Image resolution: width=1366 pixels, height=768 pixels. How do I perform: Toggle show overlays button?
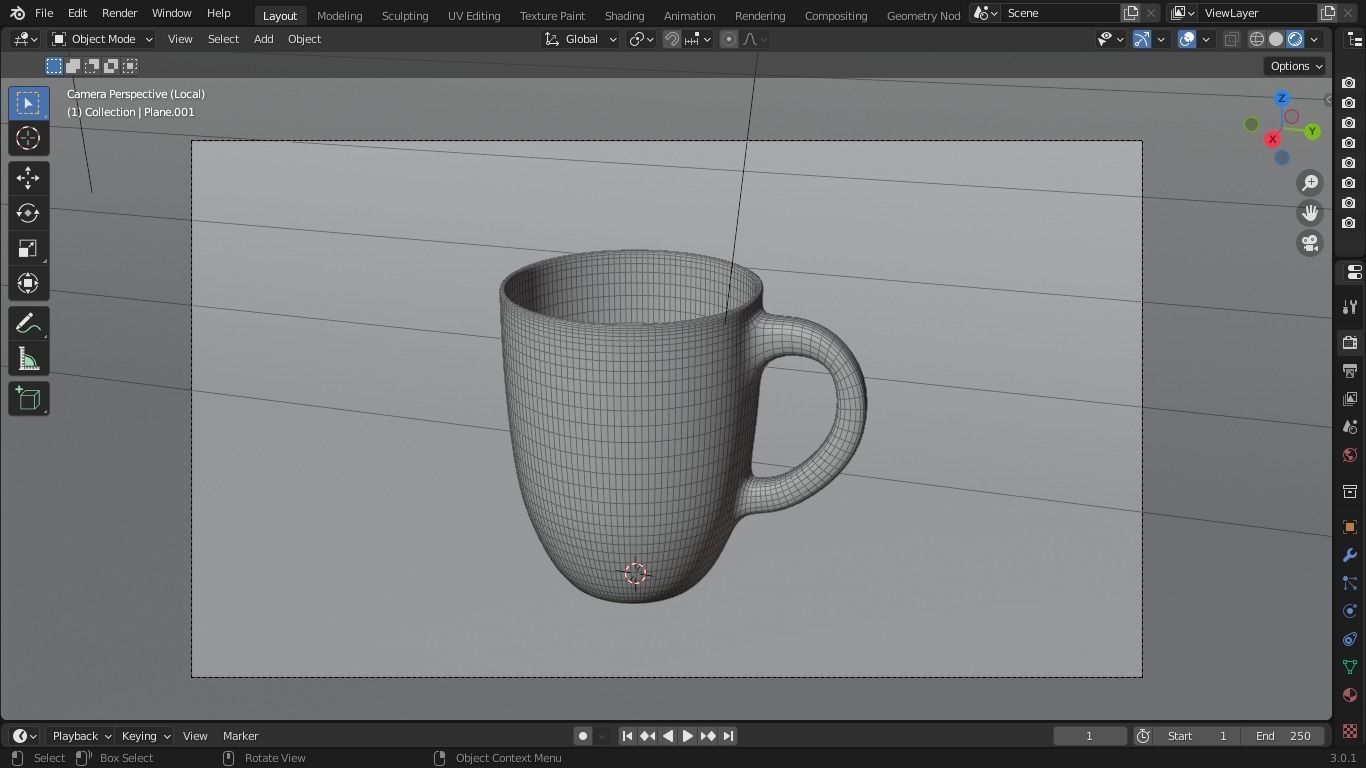pyautogui.click(x=1187, y=39)
